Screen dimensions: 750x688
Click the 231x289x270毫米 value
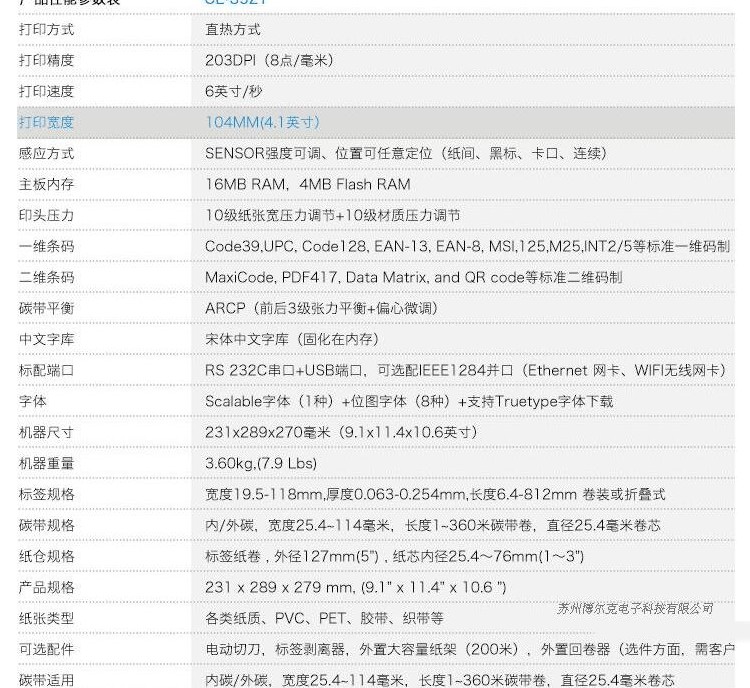(x=342, y=433)
